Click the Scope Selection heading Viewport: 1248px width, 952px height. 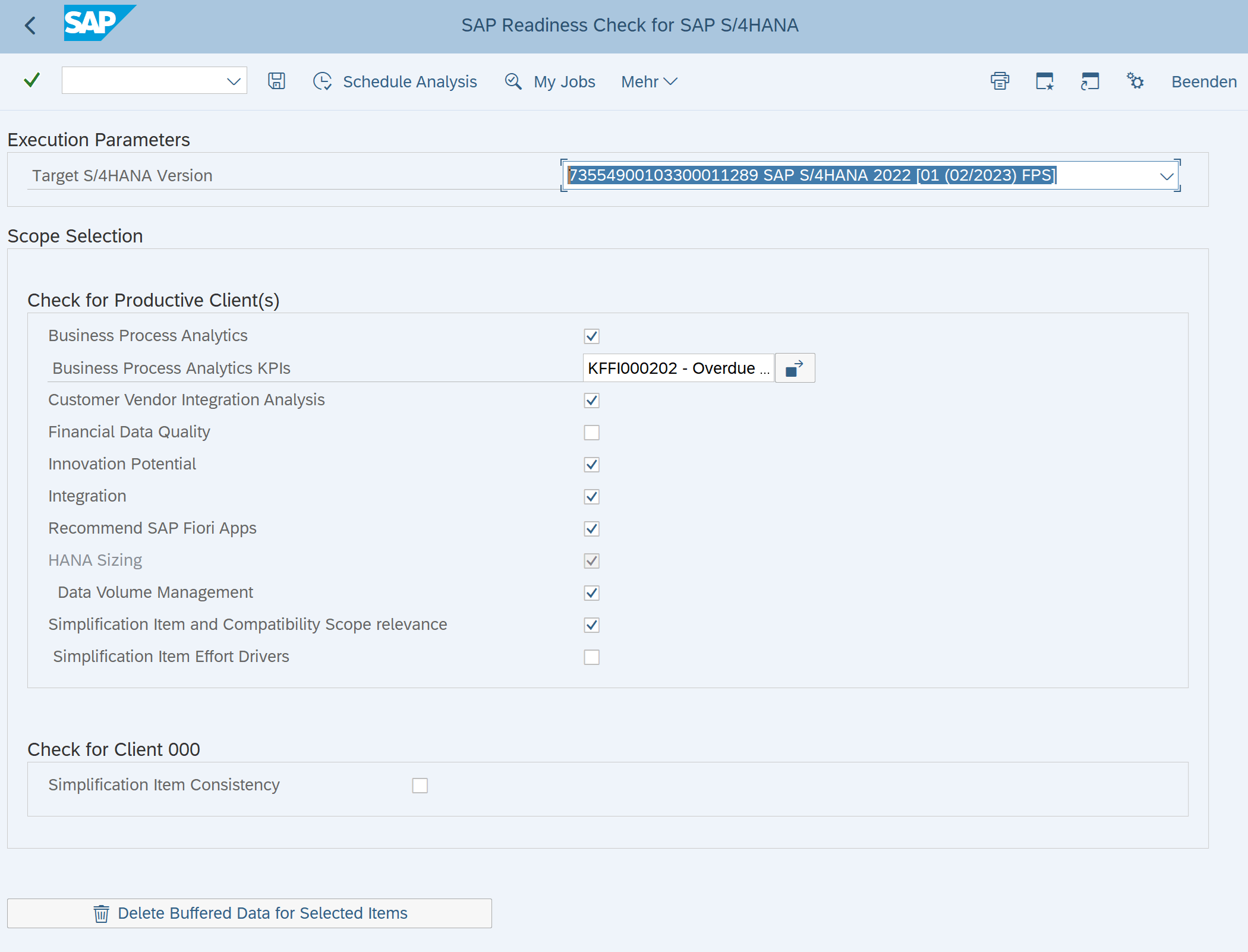coord(75,236)
